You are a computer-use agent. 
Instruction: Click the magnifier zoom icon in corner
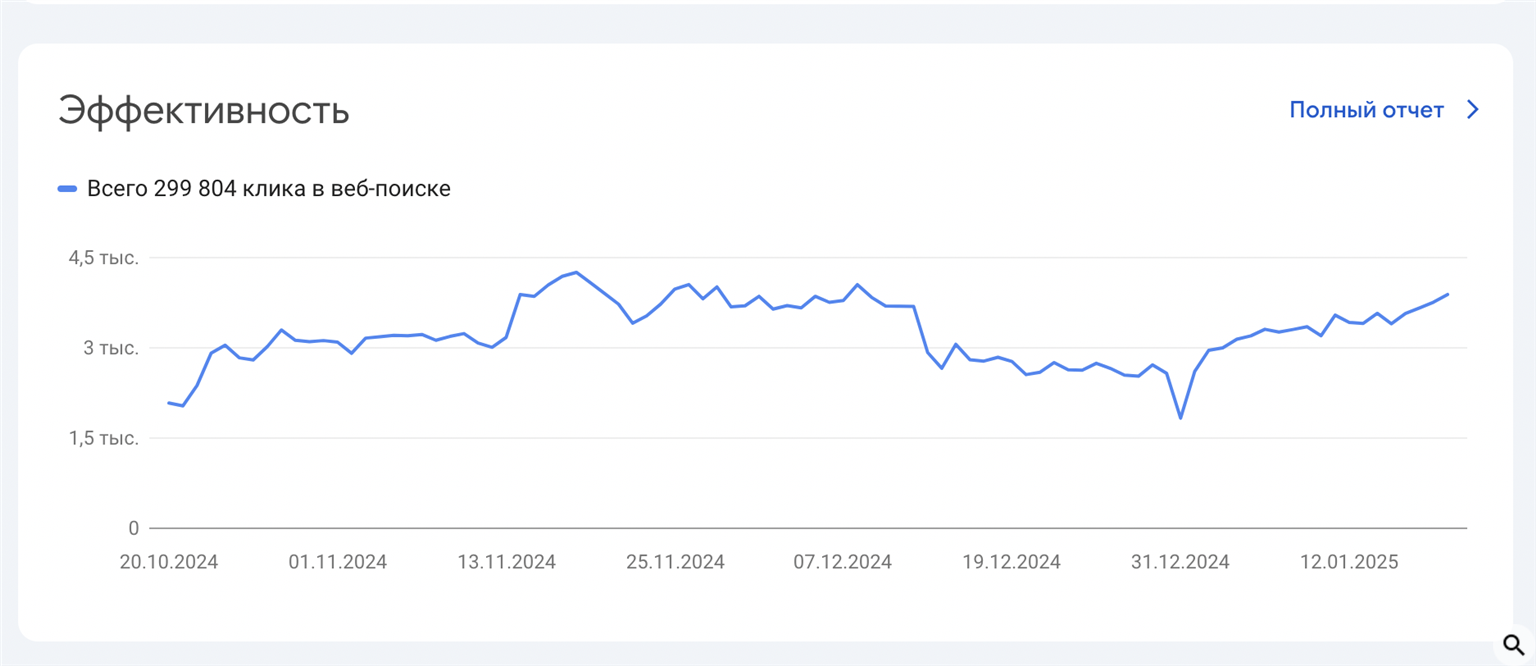1513,644
